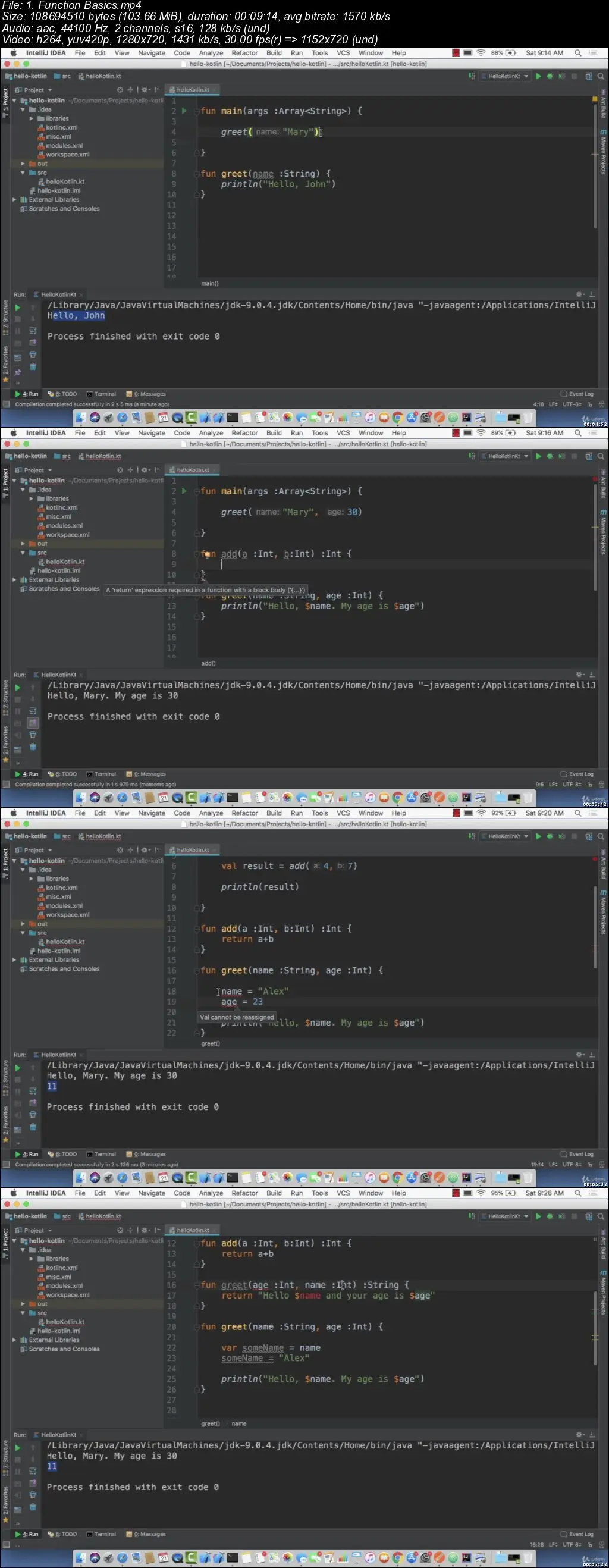Click the Project panel gear icon in the 9:14 AM frame
The height and width of the screenshot is (1568, 609).
click(145, 90)
